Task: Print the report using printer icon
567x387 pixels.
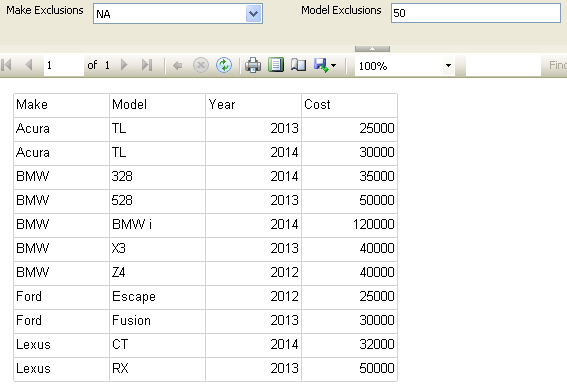Action: pos(253,65)
